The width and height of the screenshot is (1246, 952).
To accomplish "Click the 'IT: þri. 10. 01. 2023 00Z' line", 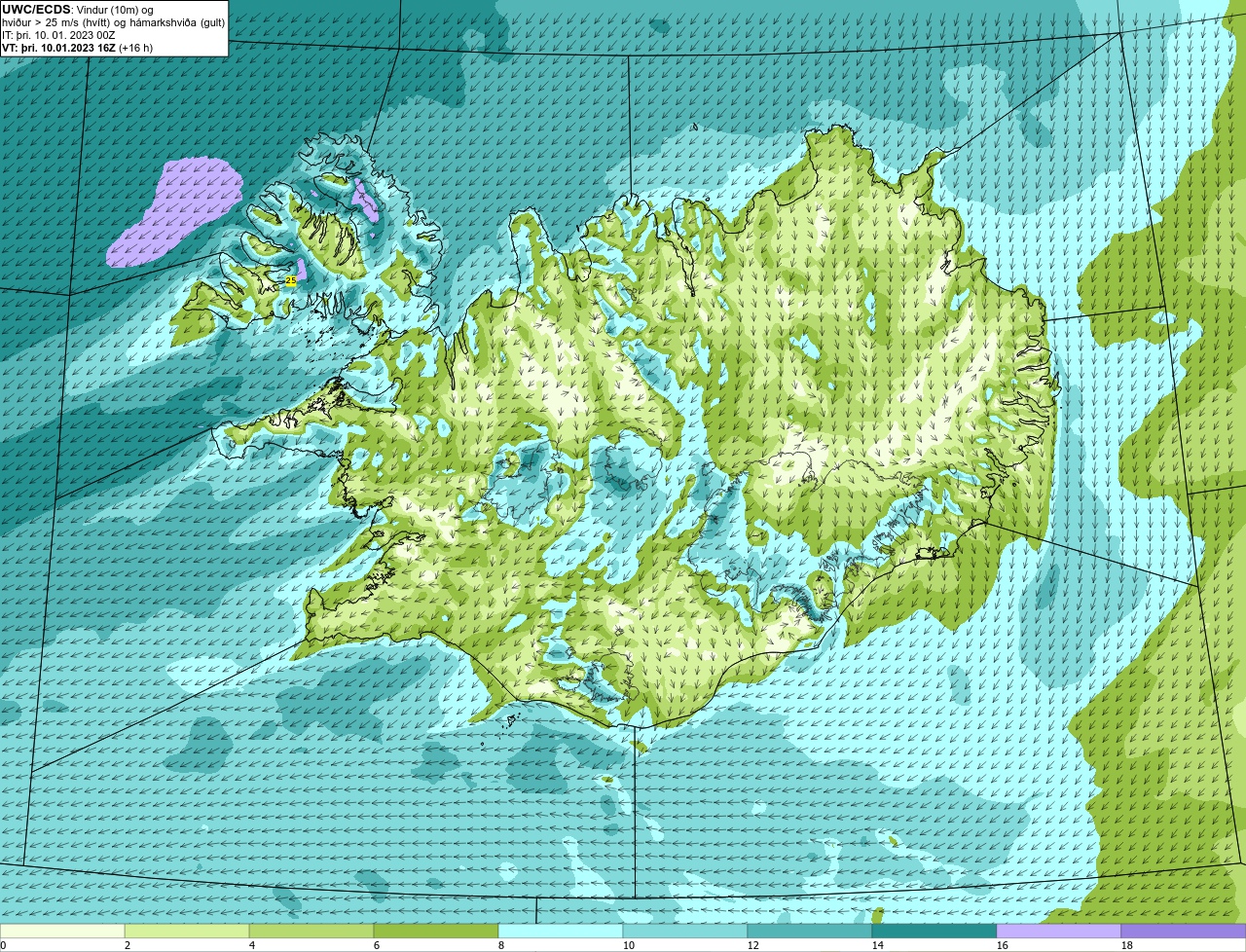I will [58, 35].
